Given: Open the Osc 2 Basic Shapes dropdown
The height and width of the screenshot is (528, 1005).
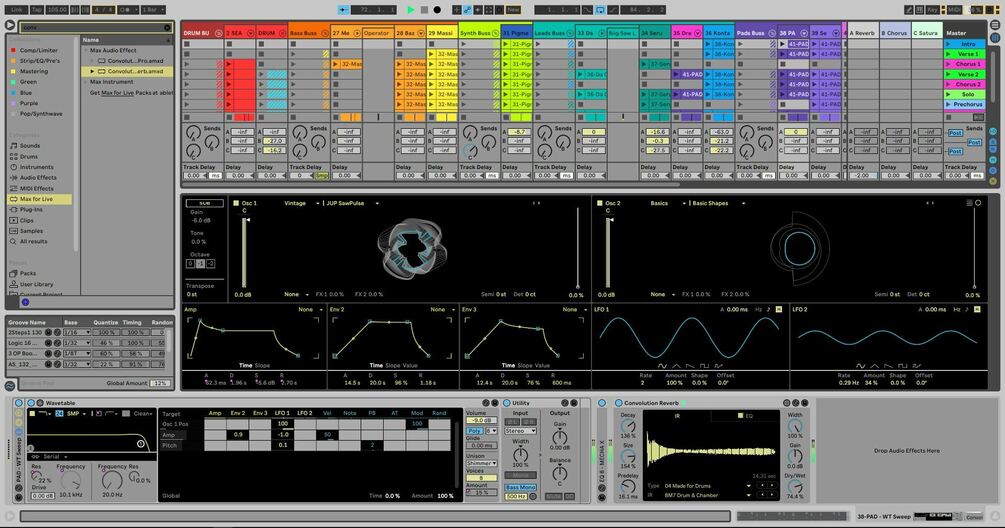Looking at the screenshot, I should [717, 203].
